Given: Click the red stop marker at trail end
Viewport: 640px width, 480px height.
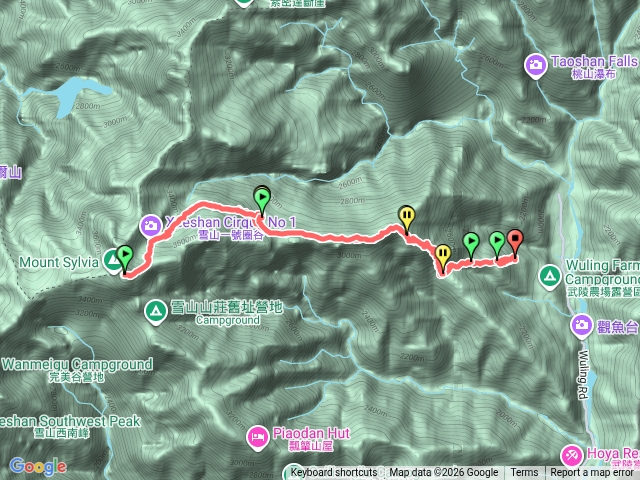Looking at the screenshot, I should 515,240.
